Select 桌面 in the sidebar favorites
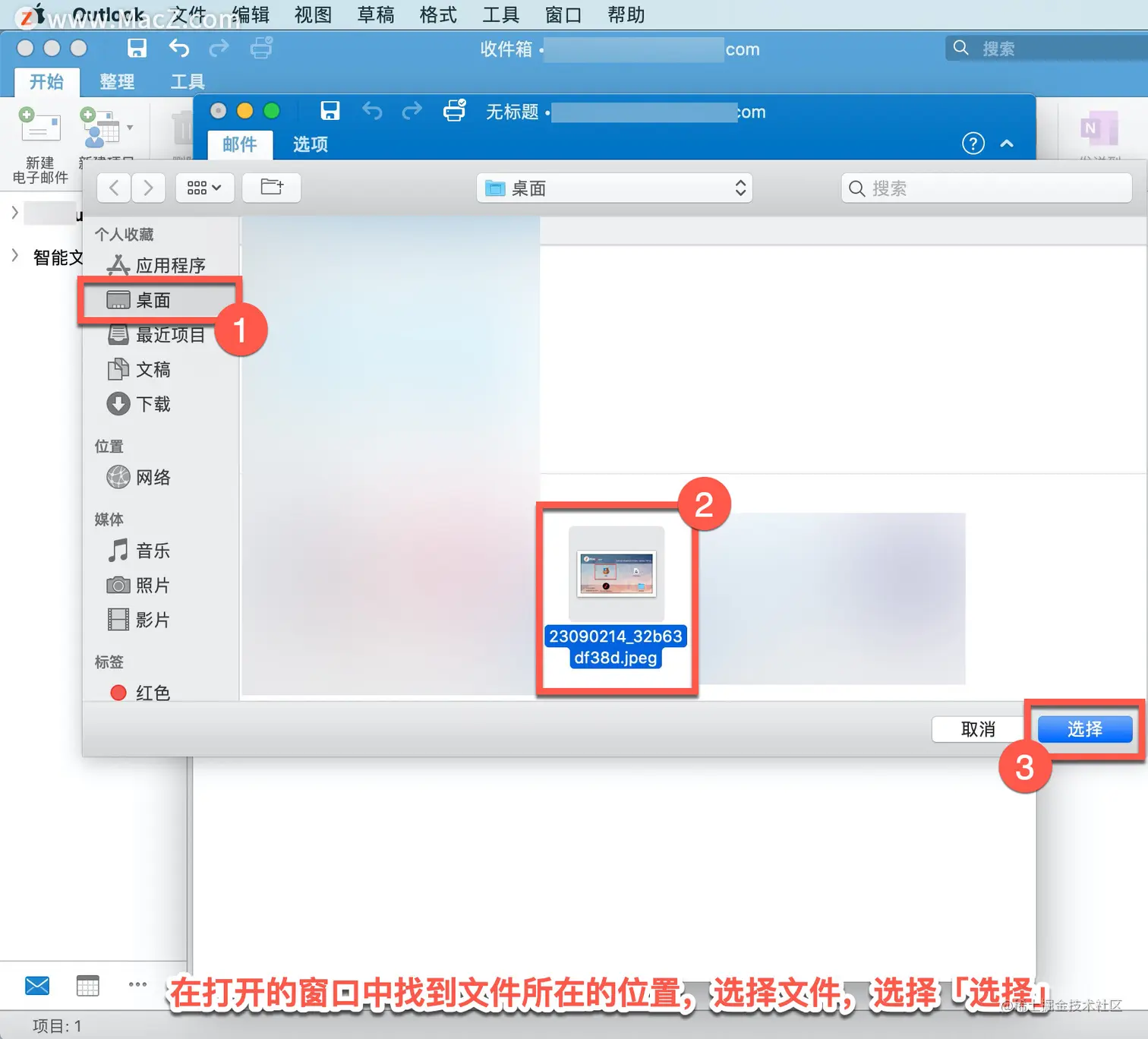Viewport: 1148px width, 1039px height. (159, 300)
